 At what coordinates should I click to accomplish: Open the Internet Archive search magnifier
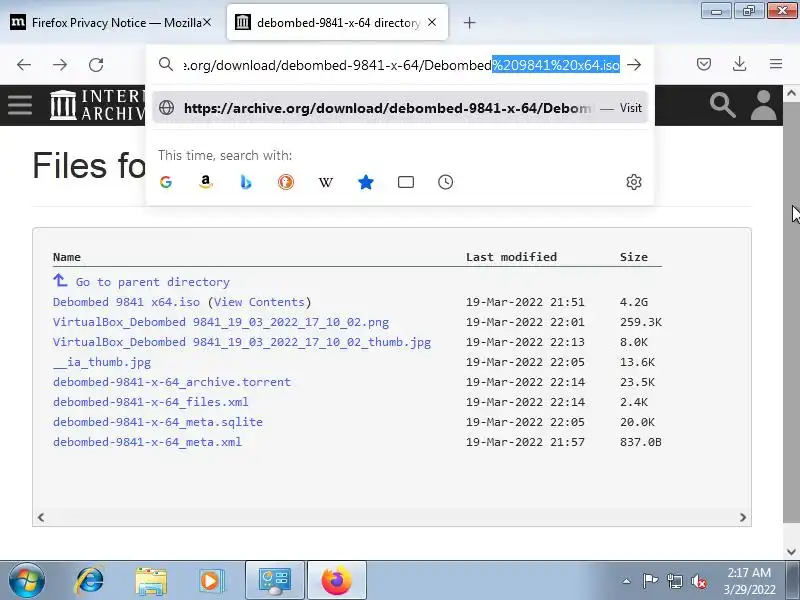[722, 105]
